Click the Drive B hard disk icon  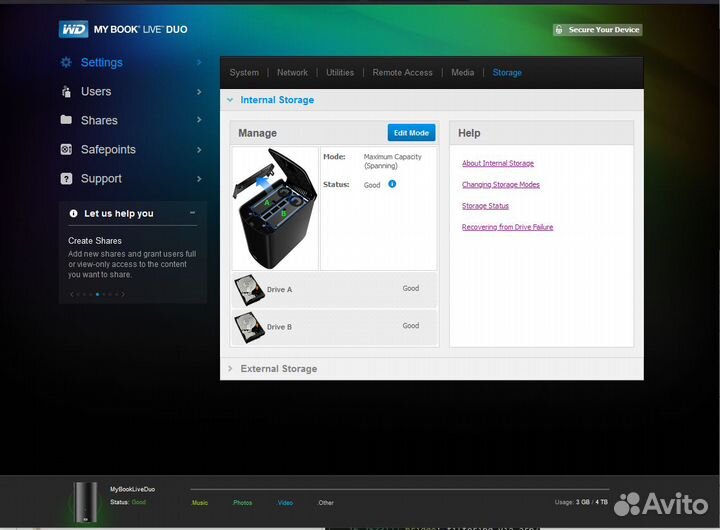click(x=249, y=327)
